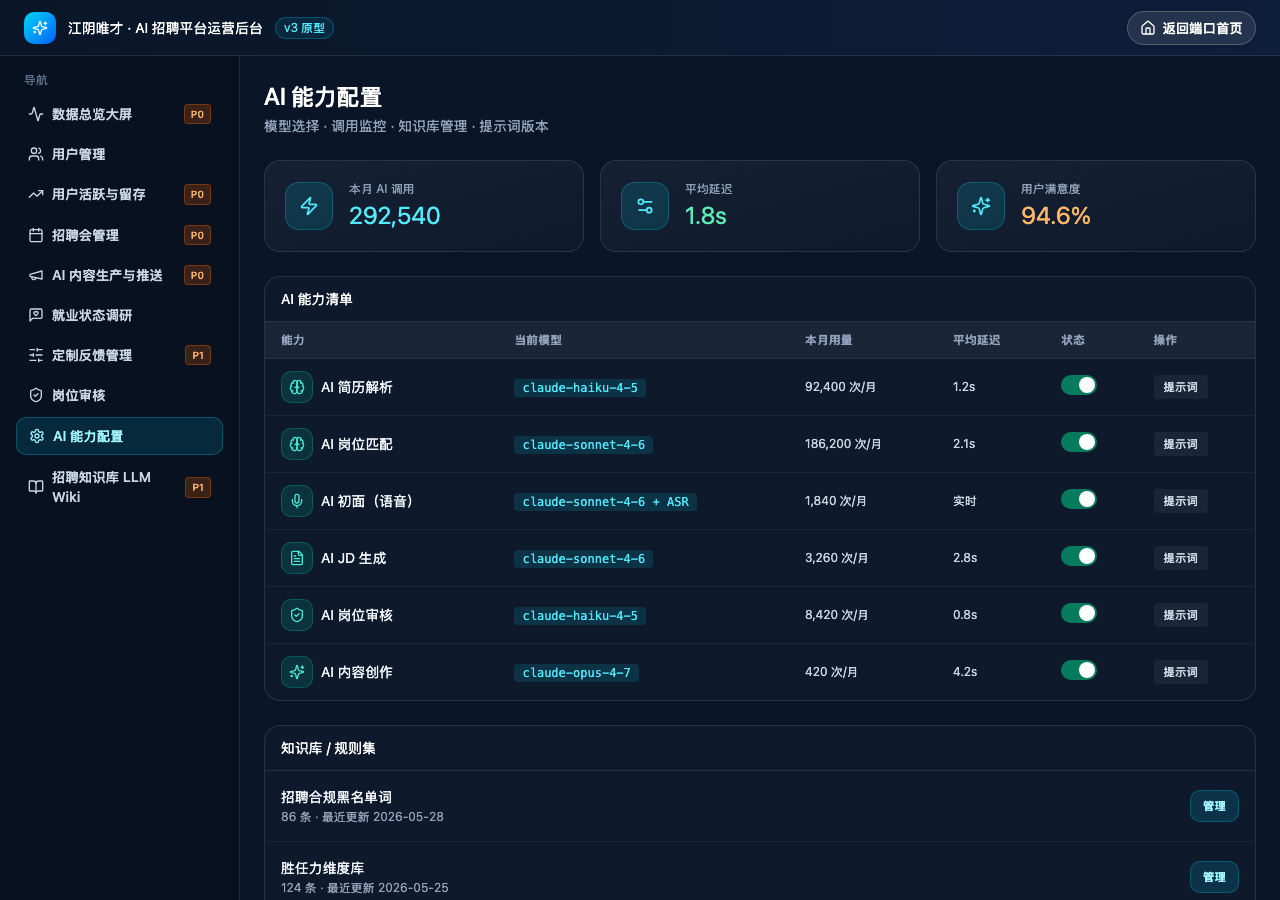1280x900 pixels.
Task: Click P0 badge beside 数据总览大屏
Action: (197, 114)
